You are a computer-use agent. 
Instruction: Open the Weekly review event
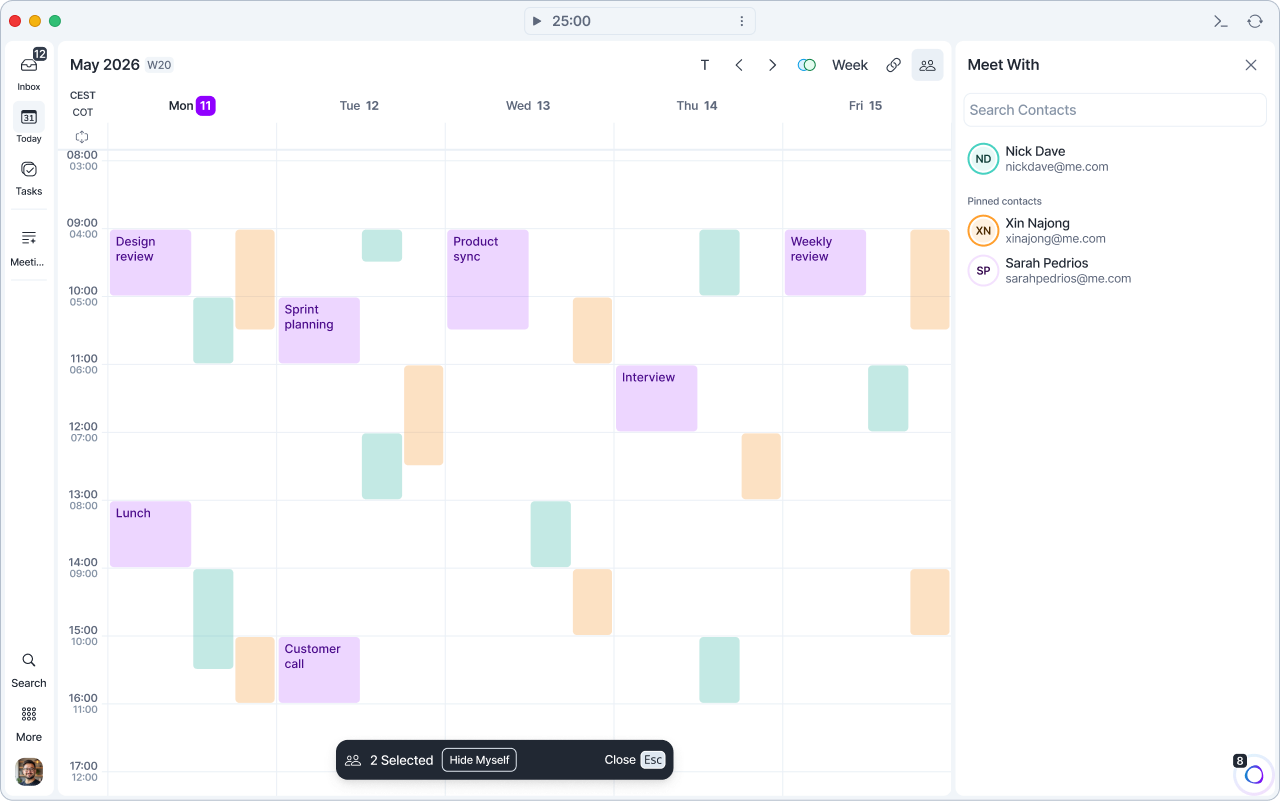click(825, 263)
